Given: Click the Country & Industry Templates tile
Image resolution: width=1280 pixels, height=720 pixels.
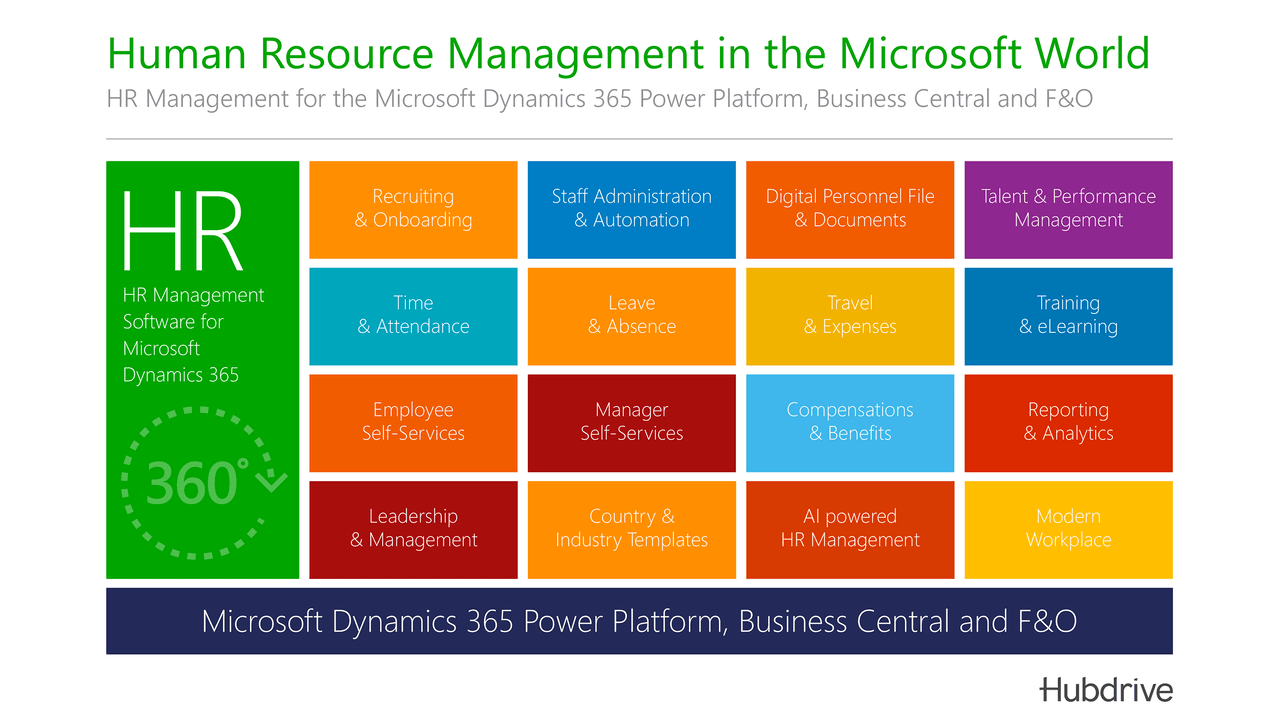Looking at the screenshot, I should pos(632,530).
